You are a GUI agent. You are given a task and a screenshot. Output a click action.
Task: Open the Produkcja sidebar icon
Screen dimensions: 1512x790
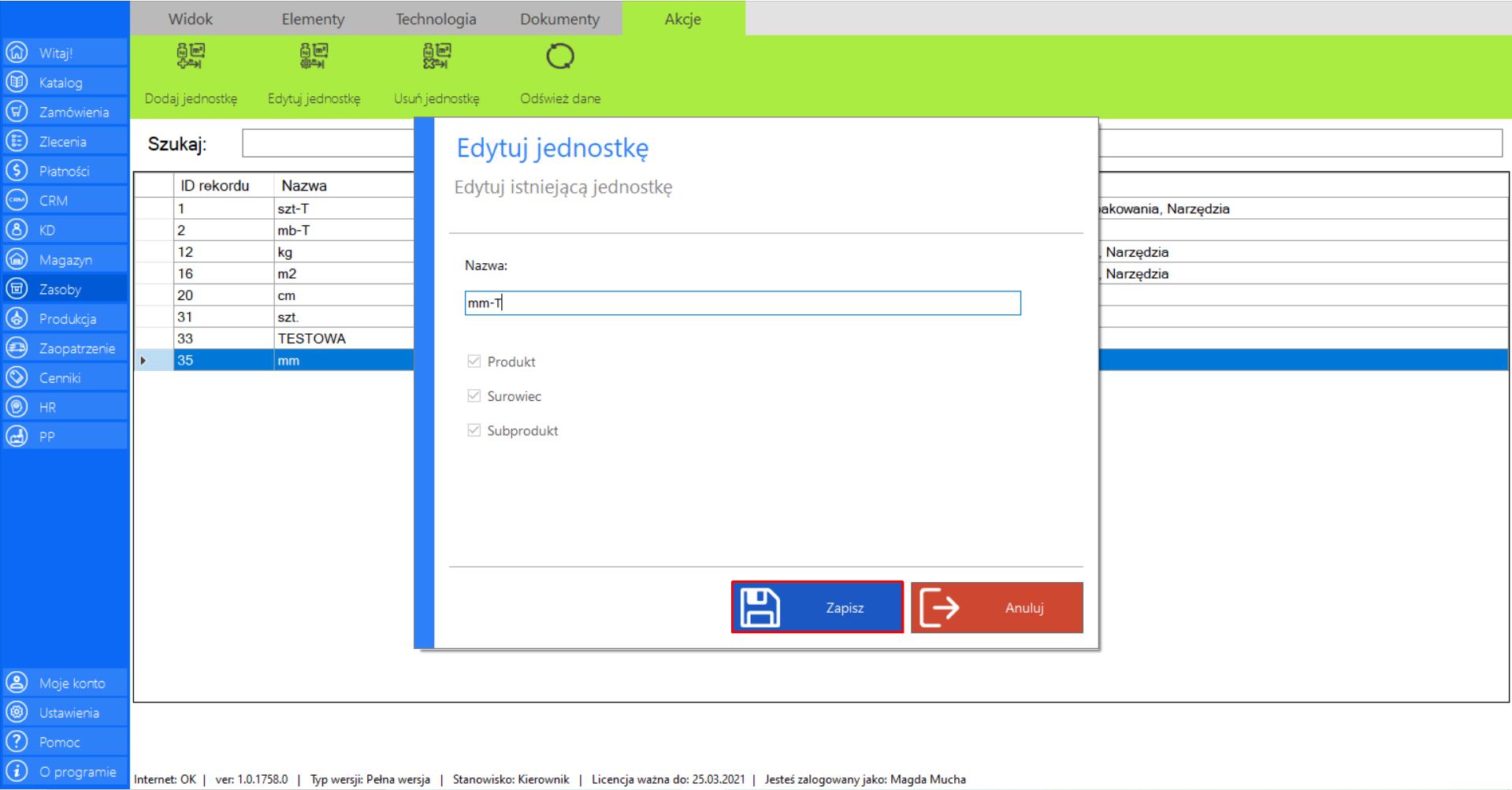[x=17, y=318]
